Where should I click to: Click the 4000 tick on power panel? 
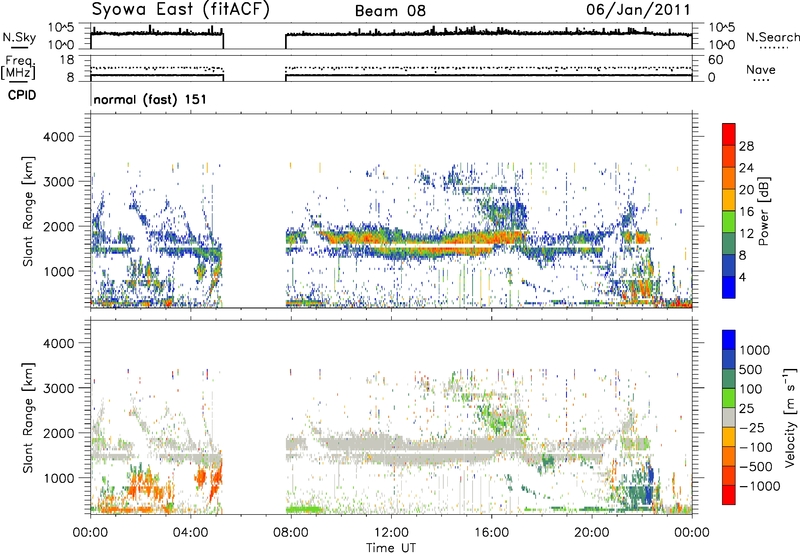(x=59, y=137)
